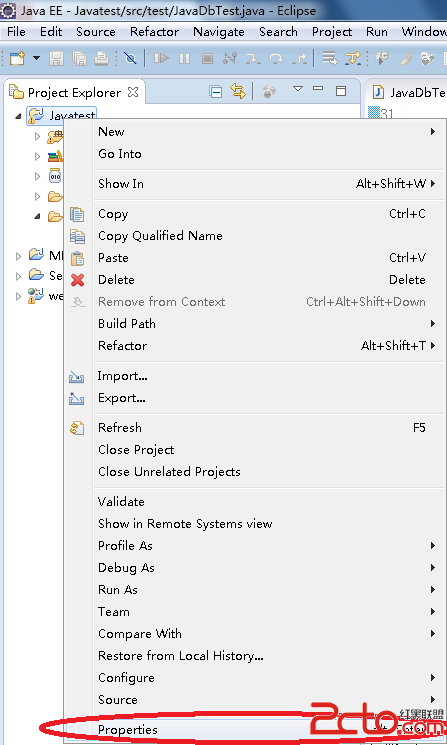447x745 pixels.
Task: Open the File menu
Action: [x=16, y=32]
